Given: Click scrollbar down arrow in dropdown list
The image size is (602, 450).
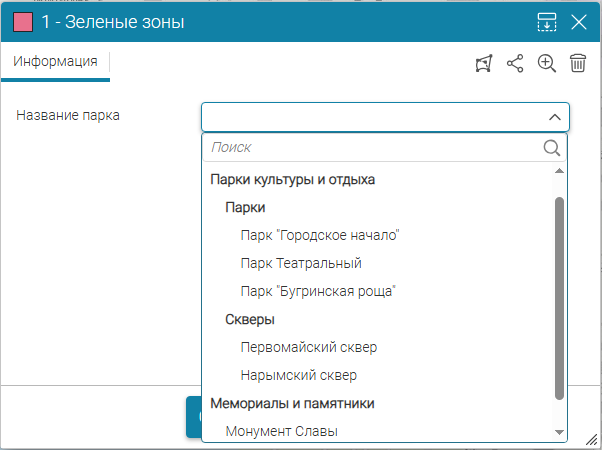Looking at the screenshot, I should point(560,433).
